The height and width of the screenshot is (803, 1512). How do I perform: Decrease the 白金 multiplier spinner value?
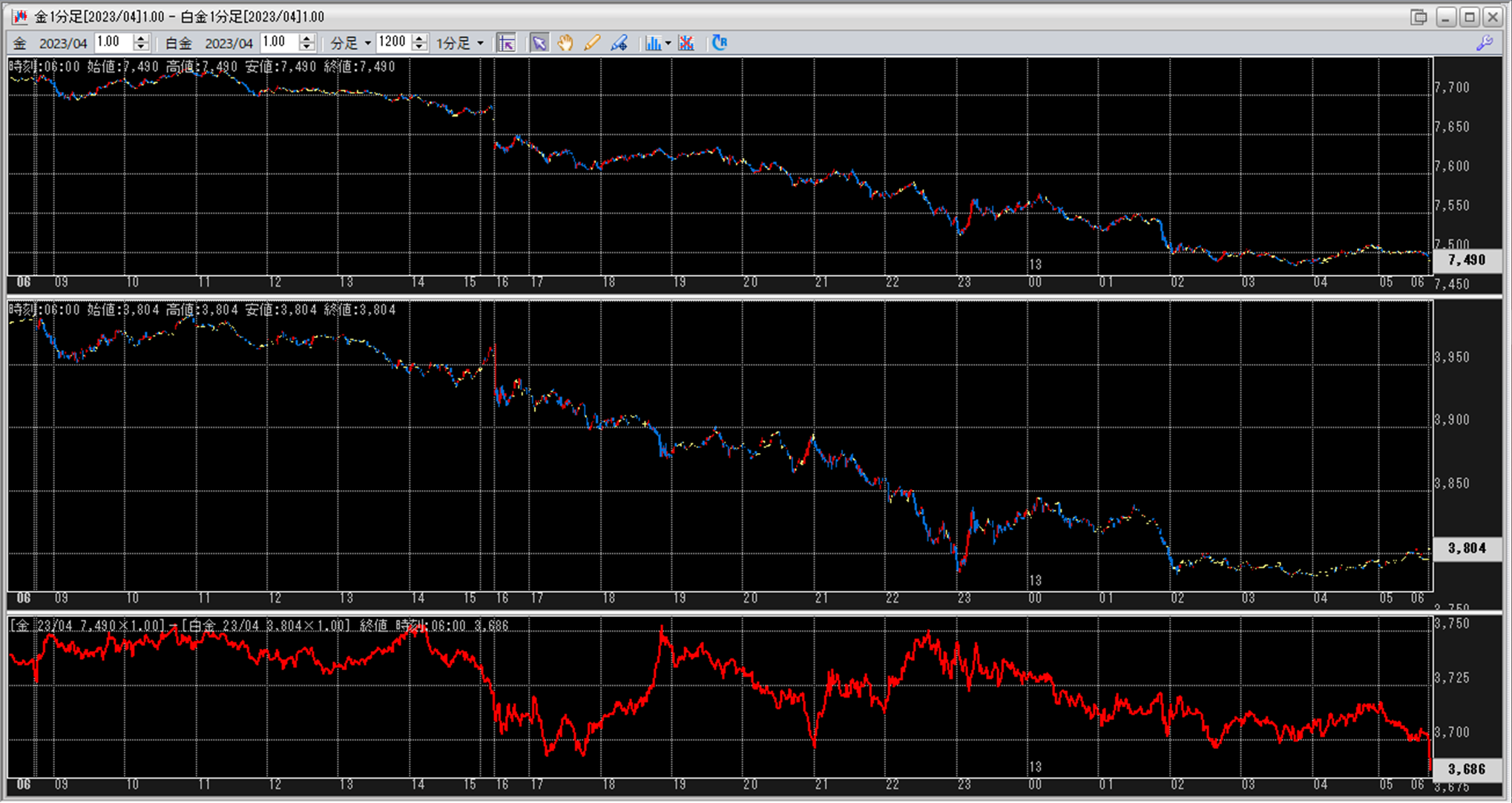pyautogui.click(x=307, y=47)
